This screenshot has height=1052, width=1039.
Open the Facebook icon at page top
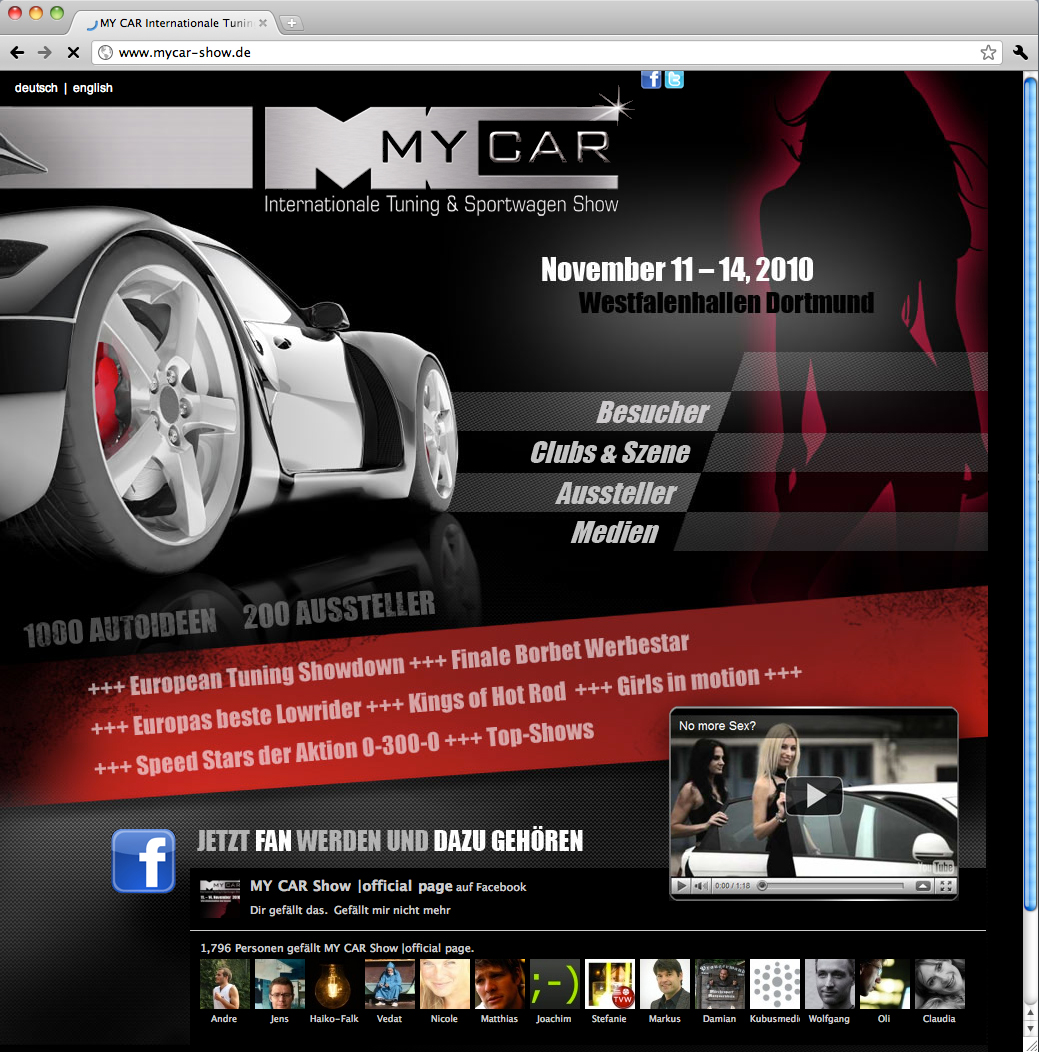651,79
